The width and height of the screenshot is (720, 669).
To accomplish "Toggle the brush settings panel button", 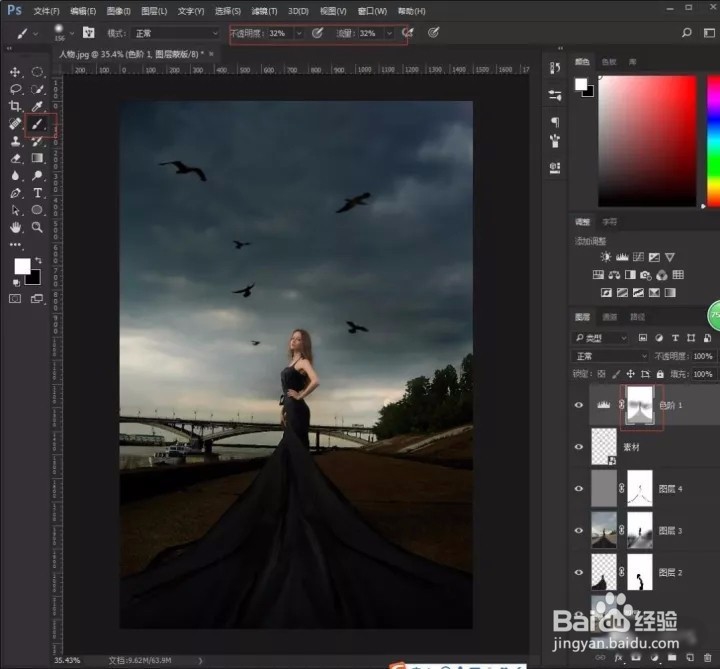I will 89,33.
